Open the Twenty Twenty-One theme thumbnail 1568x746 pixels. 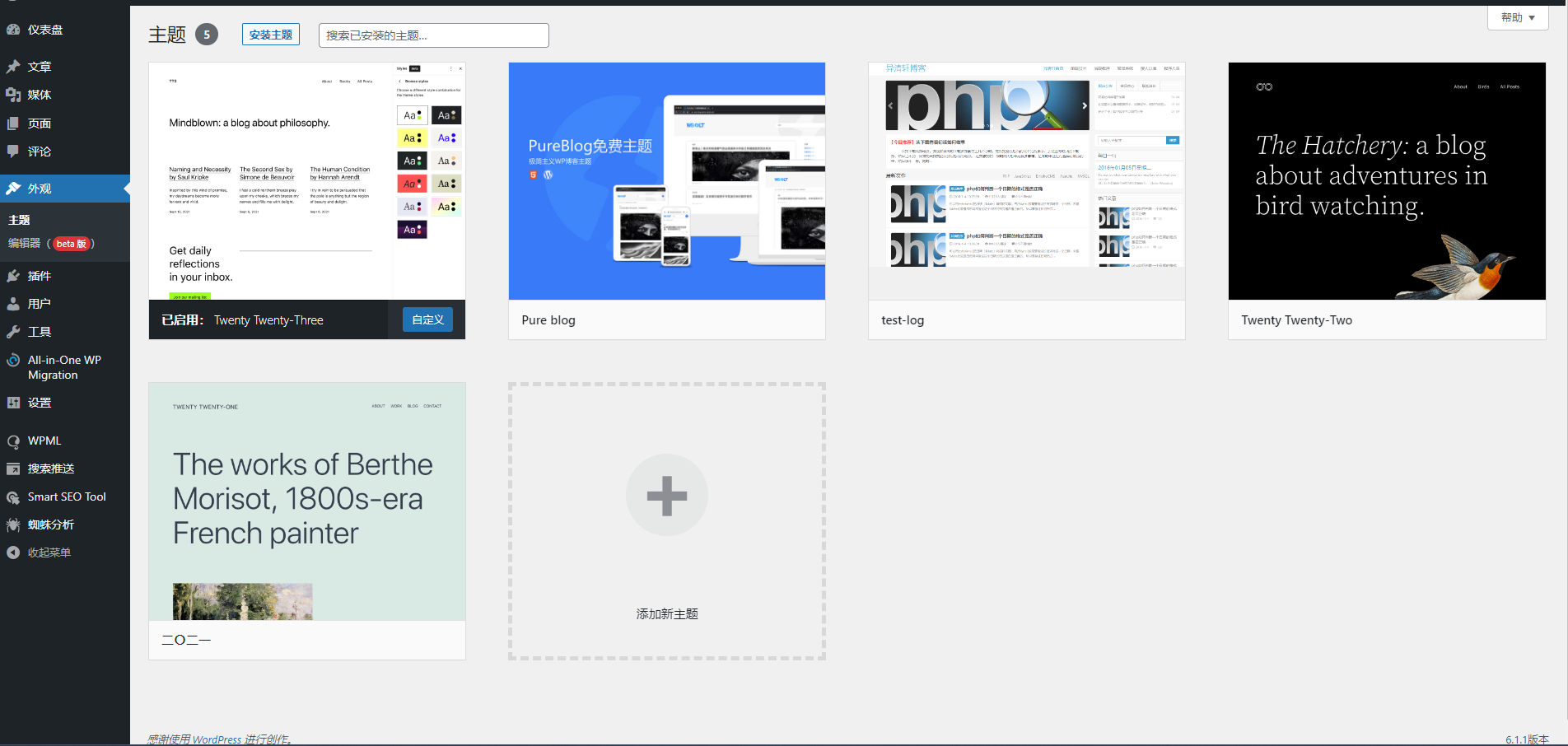pyautogui.click(x=307, y=501)
